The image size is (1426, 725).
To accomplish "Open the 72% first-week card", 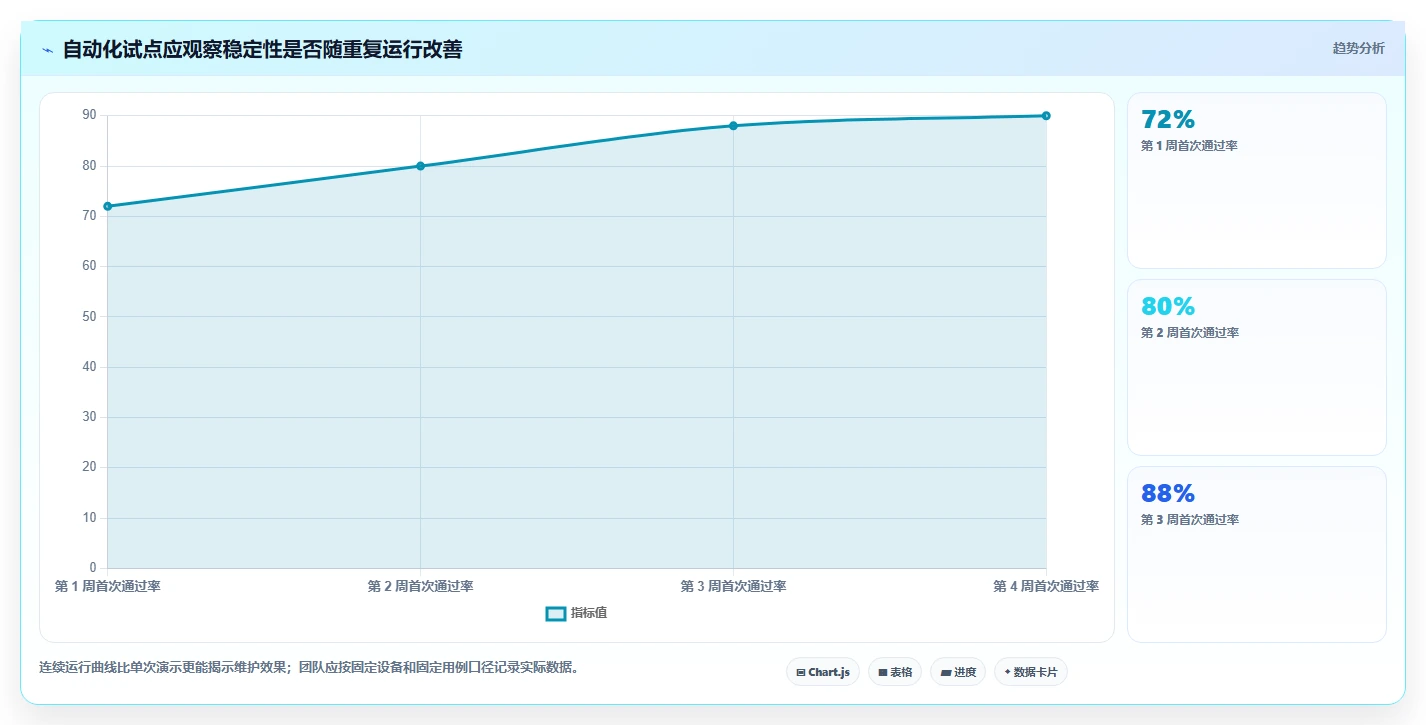I will pyautogui.click(x=1257, y=180).
